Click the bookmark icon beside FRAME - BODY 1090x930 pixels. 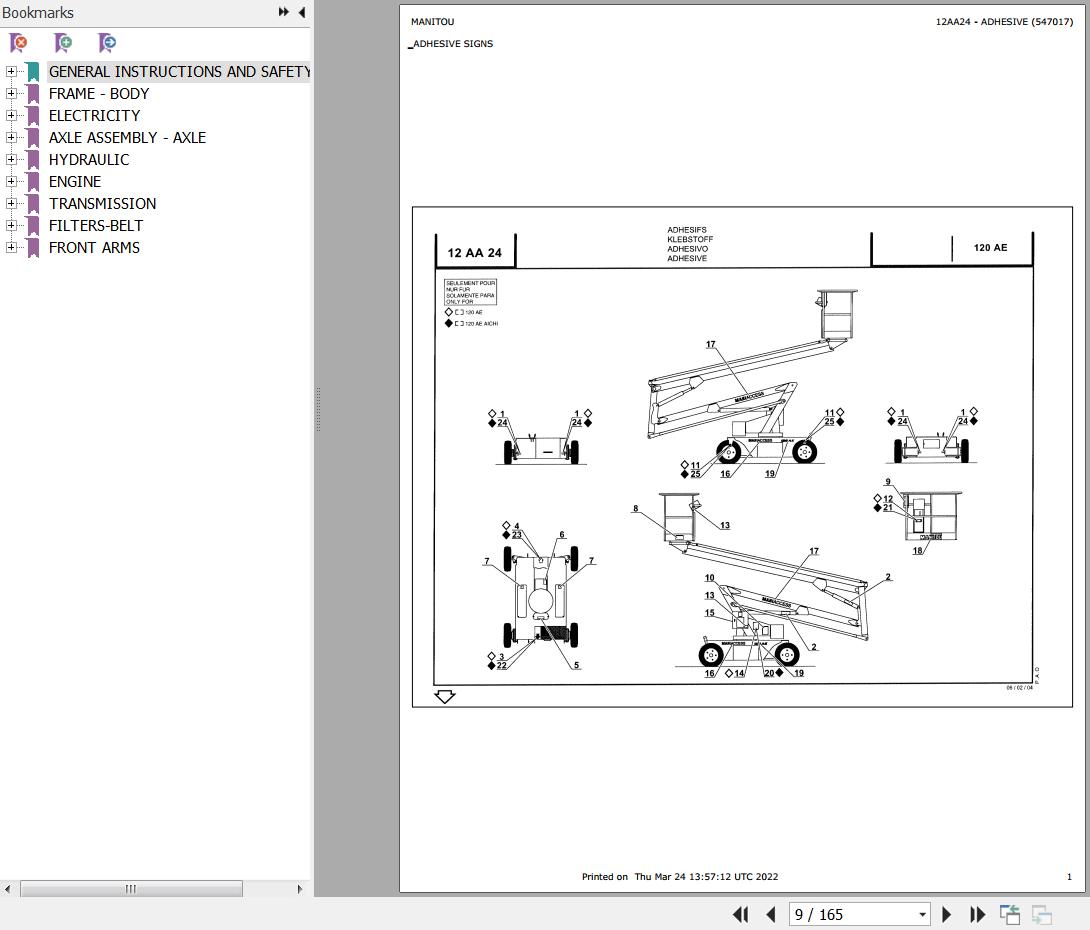[x=33, y=94]
